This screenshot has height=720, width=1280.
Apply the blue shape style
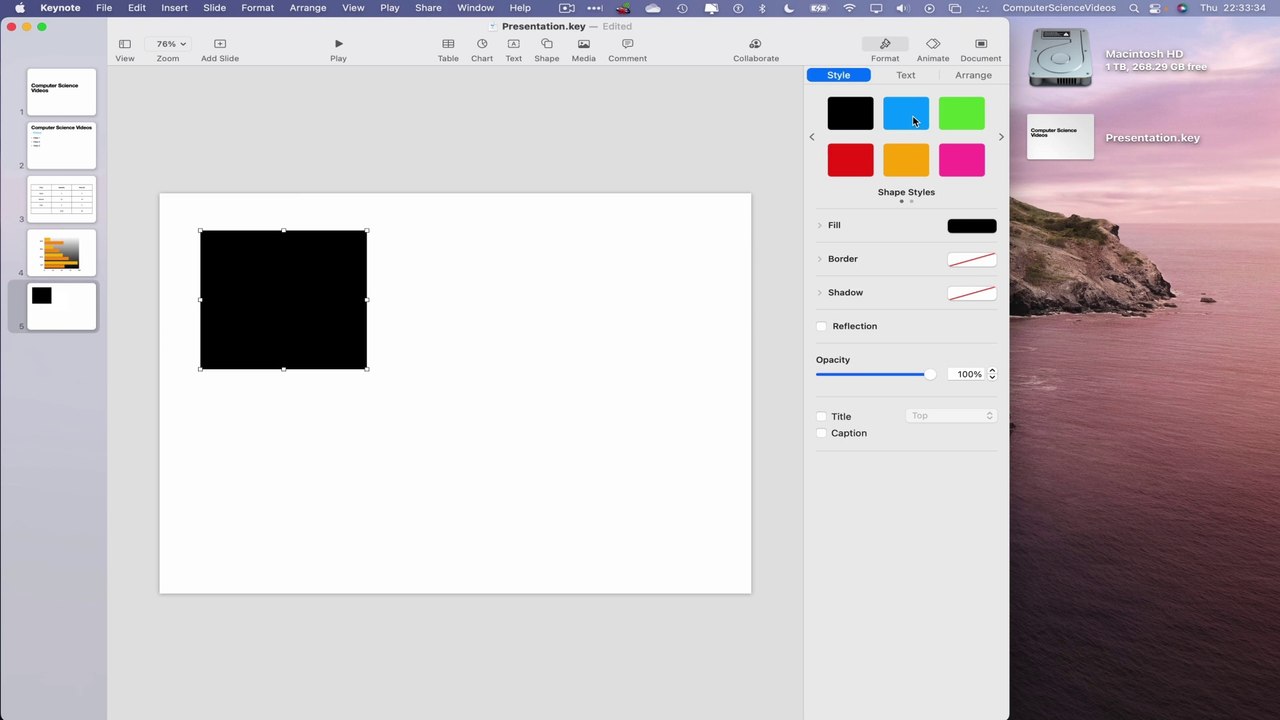tap(906, 114)
